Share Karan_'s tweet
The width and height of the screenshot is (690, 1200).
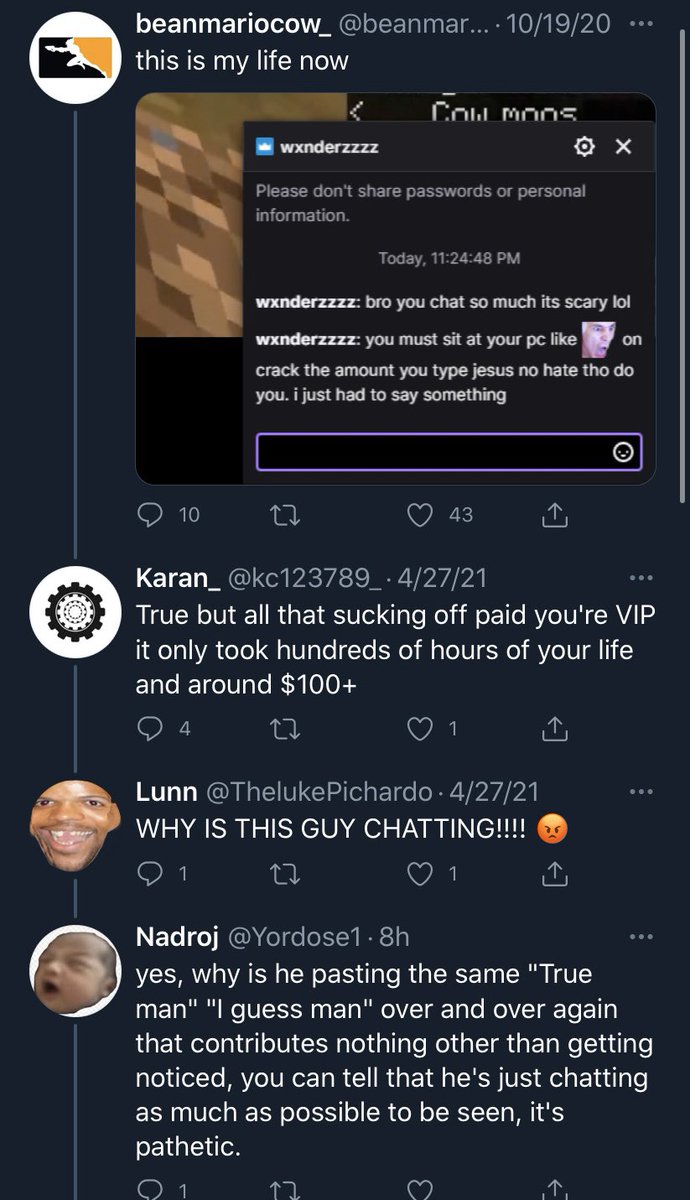(x=554, y=730)
